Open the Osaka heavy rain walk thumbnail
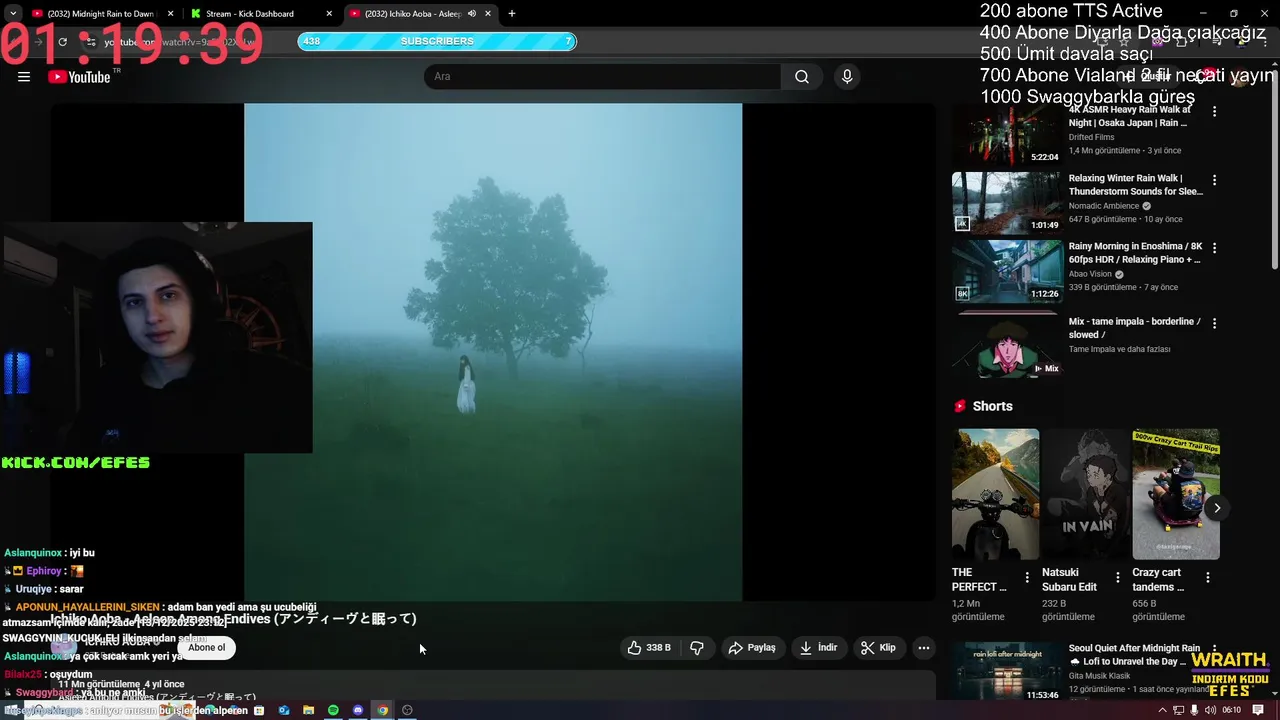Viewport: 1280px width, 720px height. click(1006, 135)
